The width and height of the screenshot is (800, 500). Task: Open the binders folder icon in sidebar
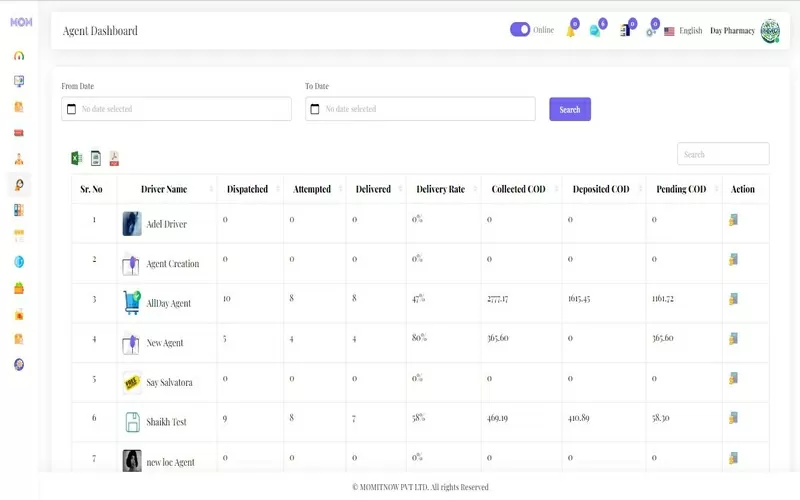point(19,210)
